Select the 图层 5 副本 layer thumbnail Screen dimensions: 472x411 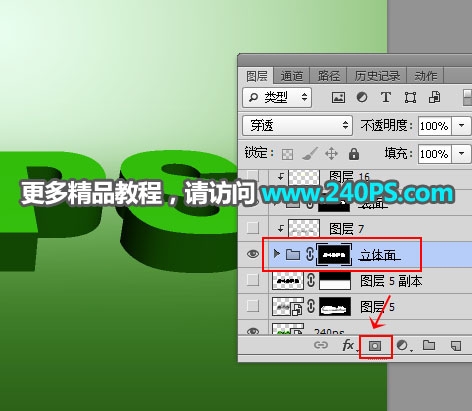coord(288,281)
